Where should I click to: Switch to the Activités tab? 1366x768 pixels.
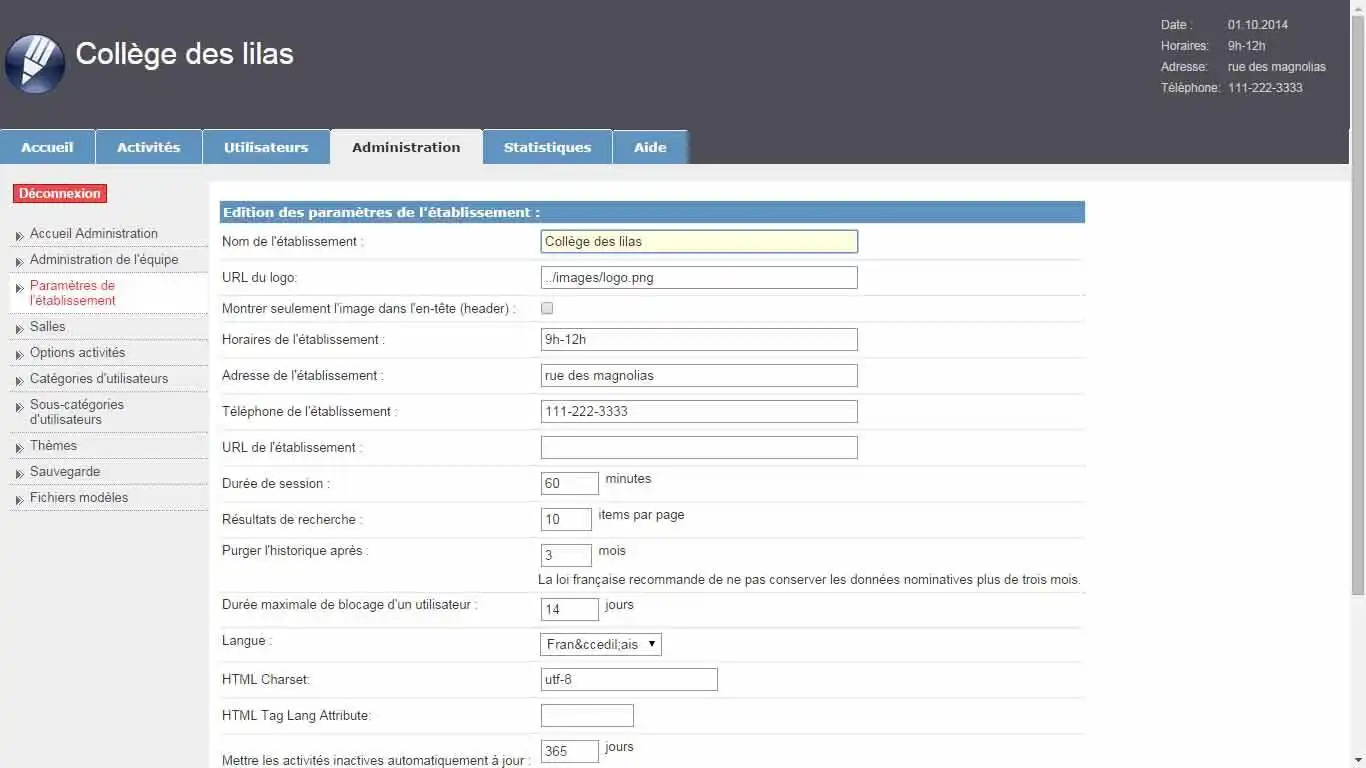click(149, 147)
